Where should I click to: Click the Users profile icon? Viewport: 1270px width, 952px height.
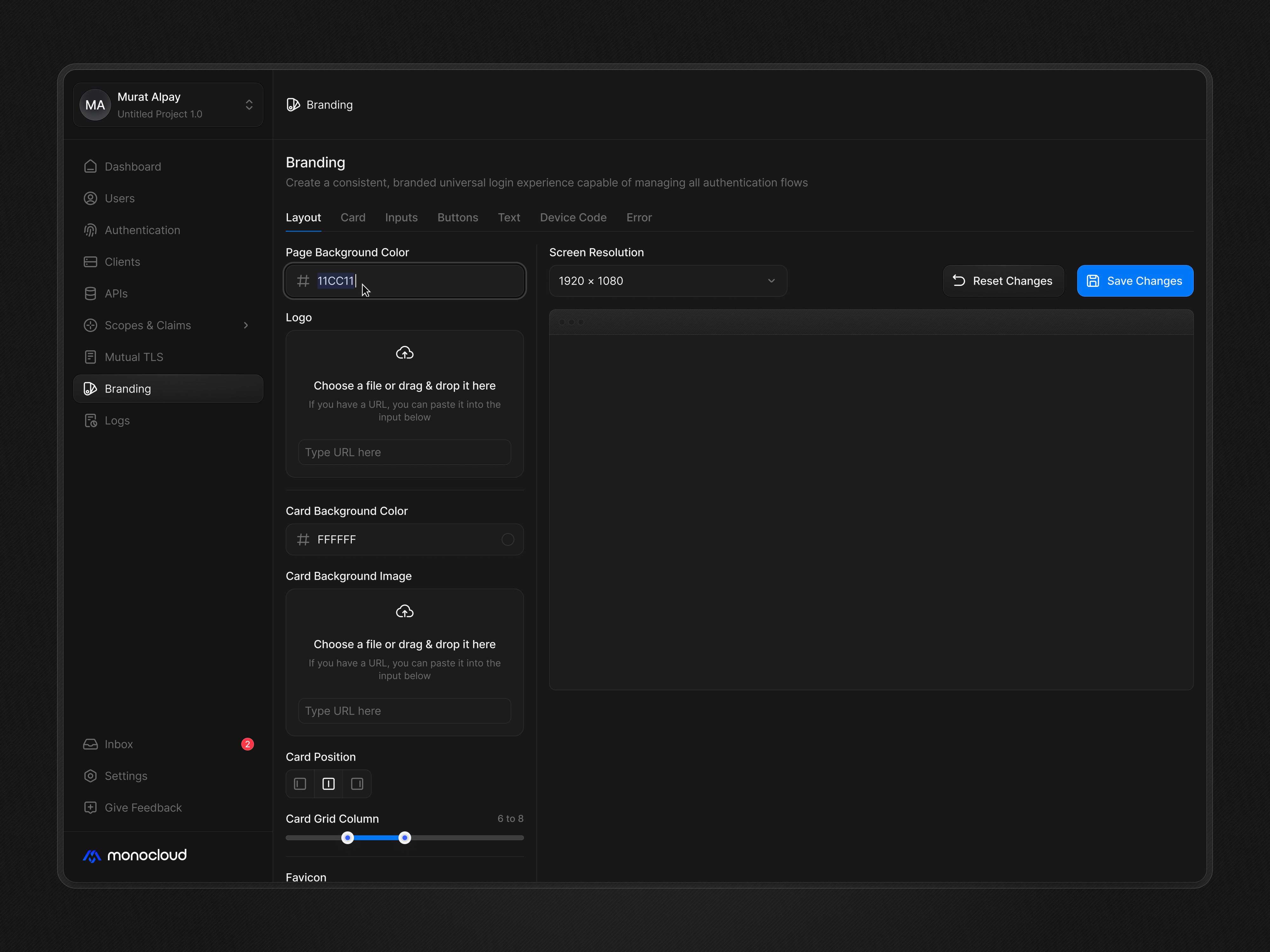pyautogui.click(x=90, y=199)
